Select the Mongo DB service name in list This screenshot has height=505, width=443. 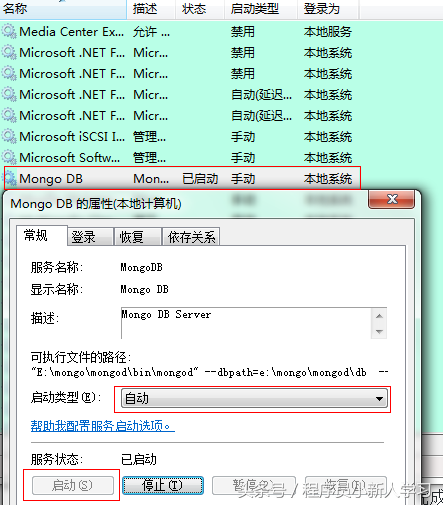(x=51, y=179)
